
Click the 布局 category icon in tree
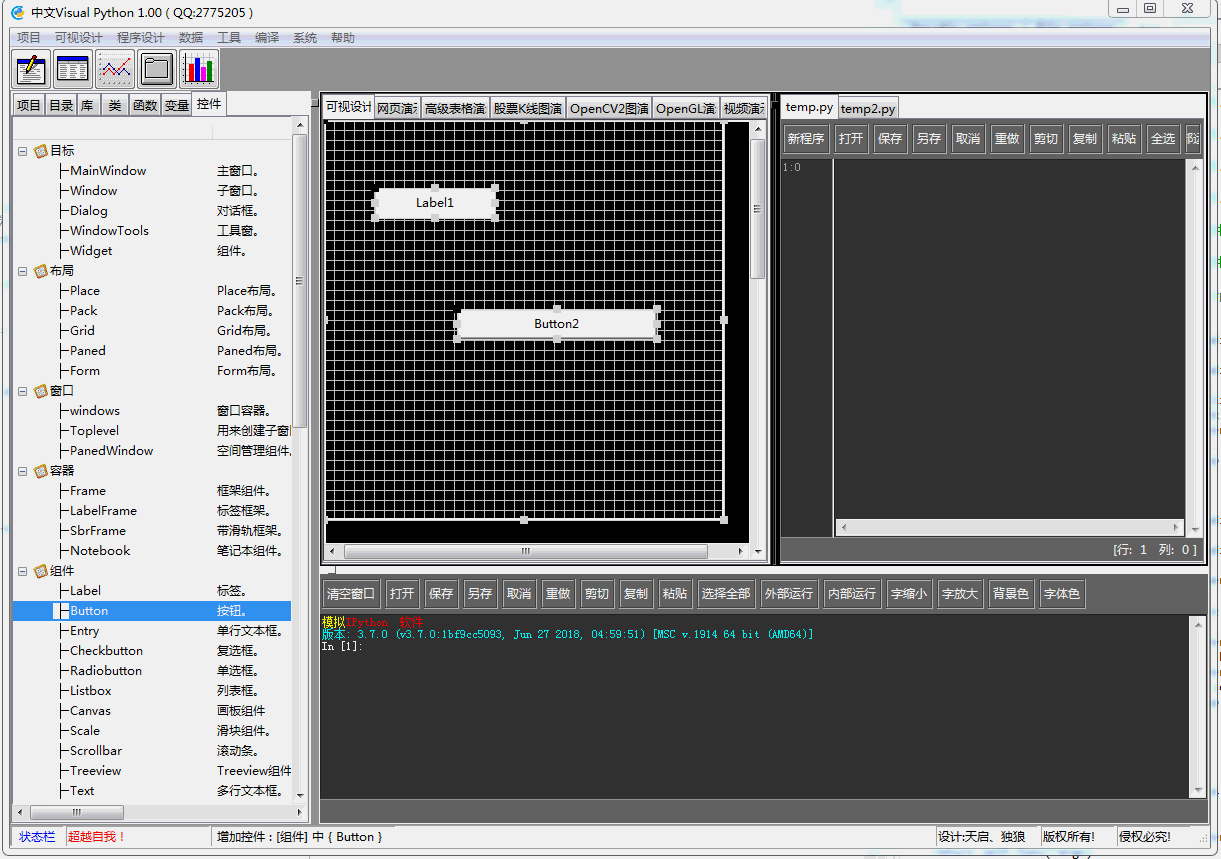[41, 271]
